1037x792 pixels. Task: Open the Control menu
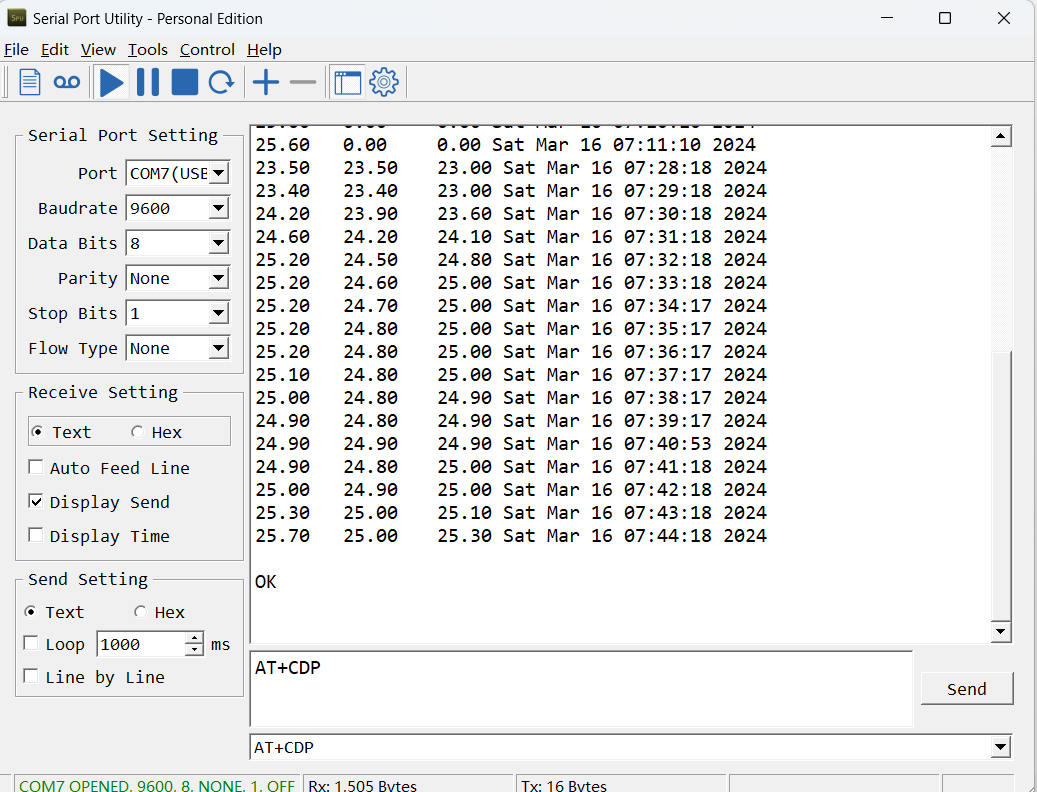pyautogui.click(x=207, y=50)
